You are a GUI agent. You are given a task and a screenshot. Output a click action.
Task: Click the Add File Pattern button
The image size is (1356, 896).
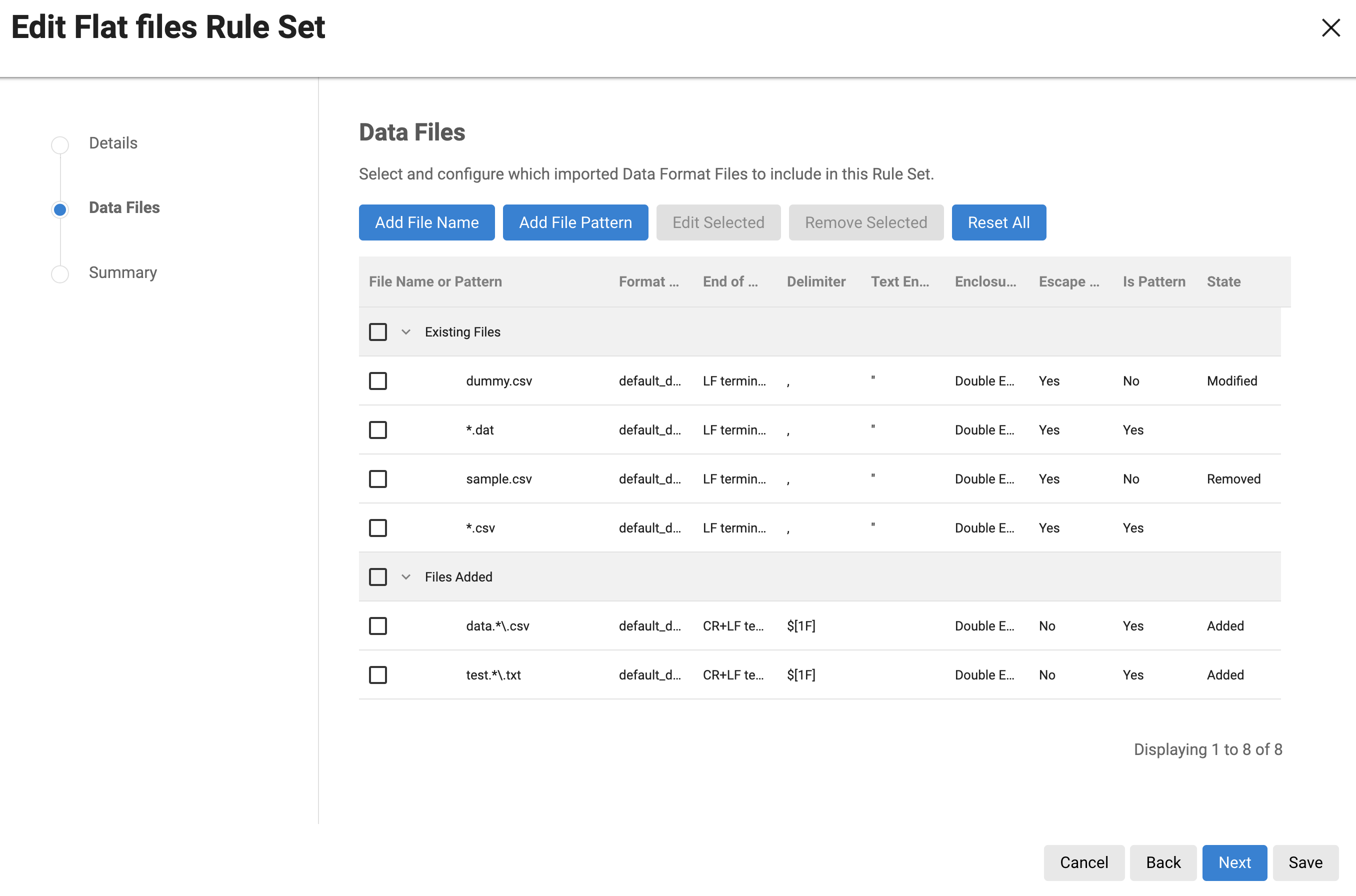(x=575, y=222)
